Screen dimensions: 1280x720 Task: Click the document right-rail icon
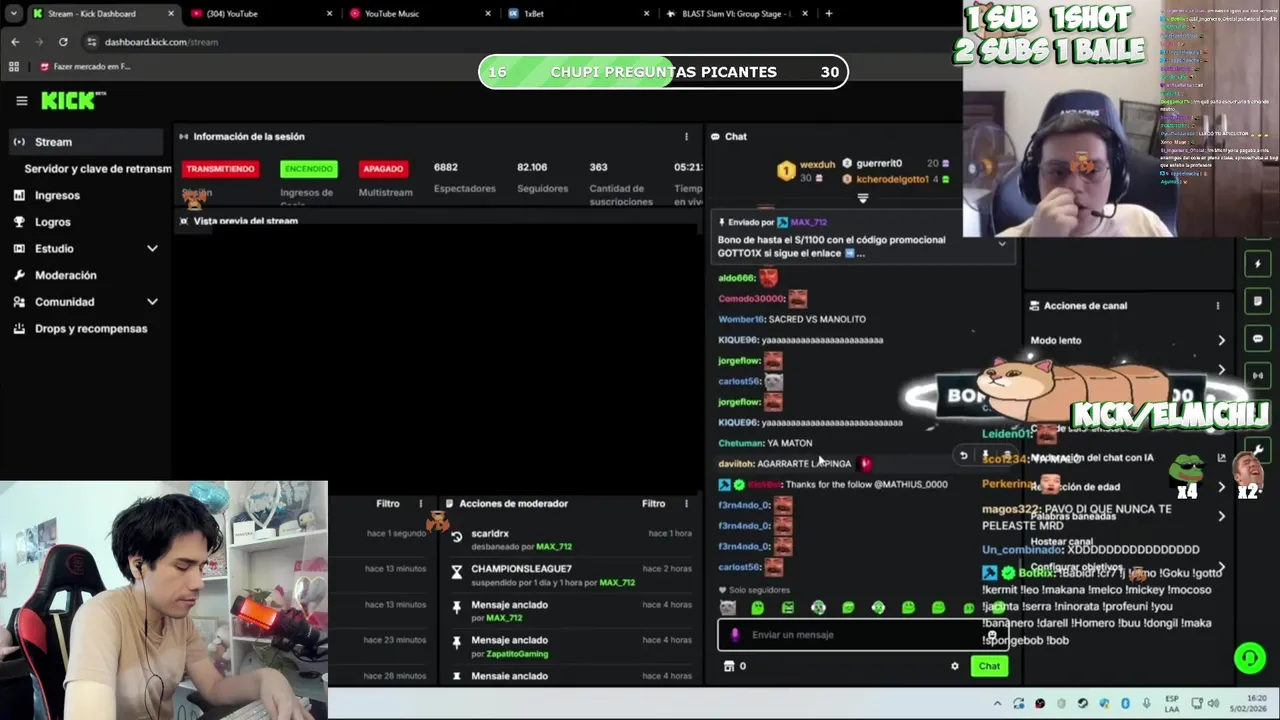pyautogui.click(x=1258, y=302)
